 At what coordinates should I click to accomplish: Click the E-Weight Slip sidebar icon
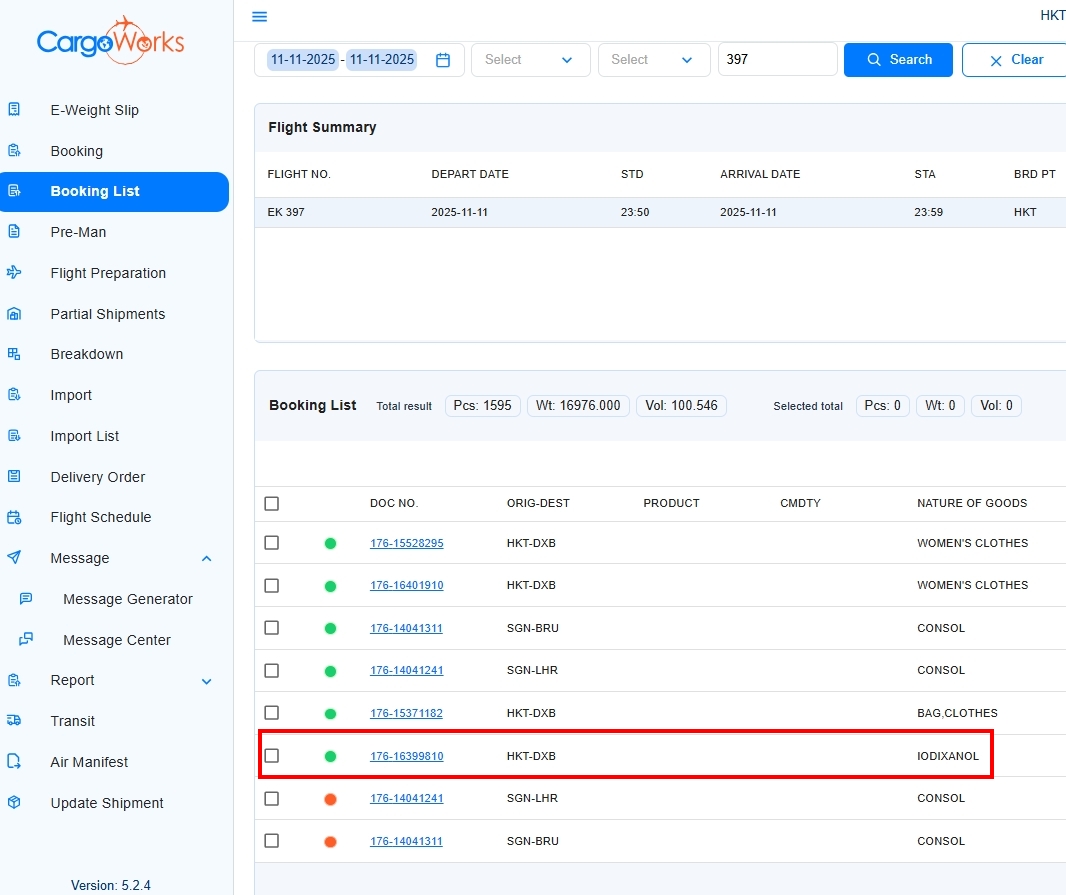point(14,110)
